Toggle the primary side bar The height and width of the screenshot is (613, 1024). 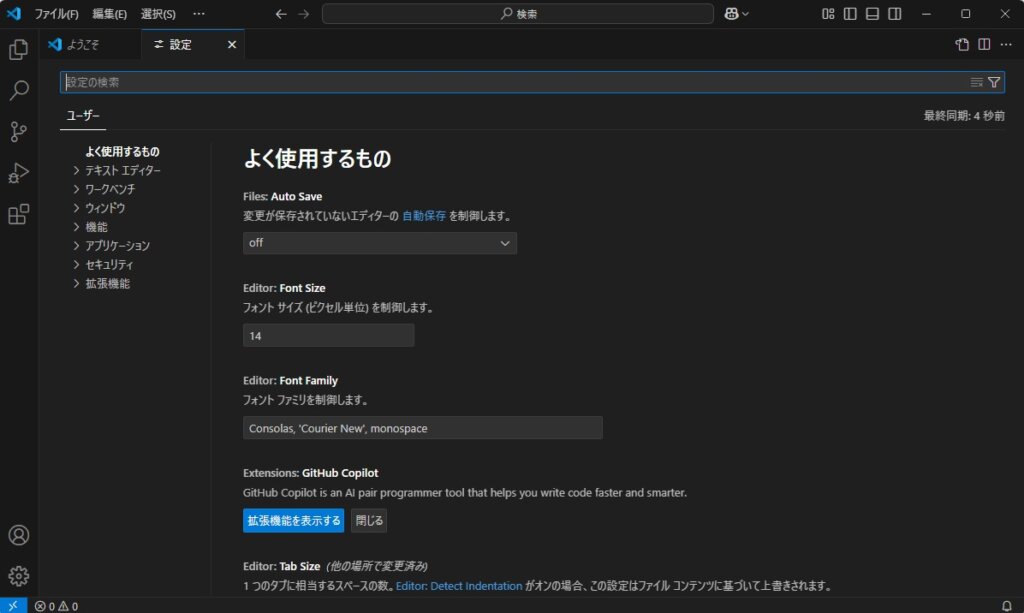[850, 14]
